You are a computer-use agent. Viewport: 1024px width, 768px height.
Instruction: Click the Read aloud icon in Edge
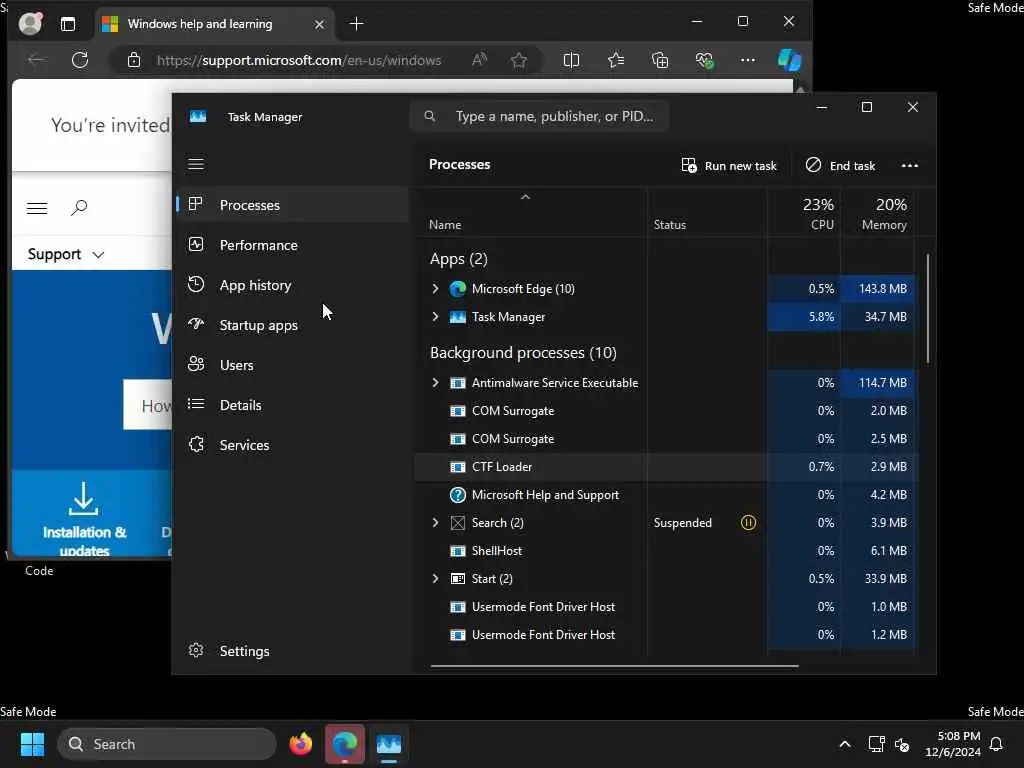click(x=479, y=60)
